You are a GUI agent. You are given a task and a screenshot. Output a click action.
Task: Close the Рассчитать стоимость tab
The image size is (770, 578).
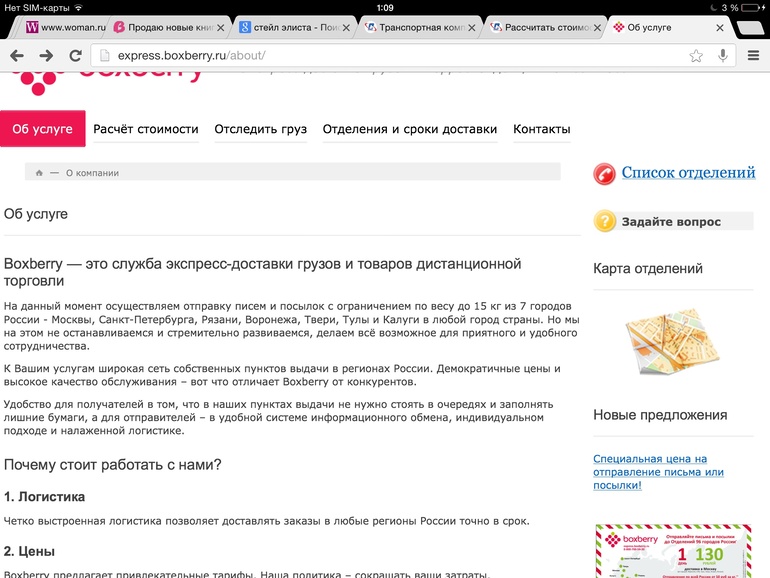(x=597, y=28)
